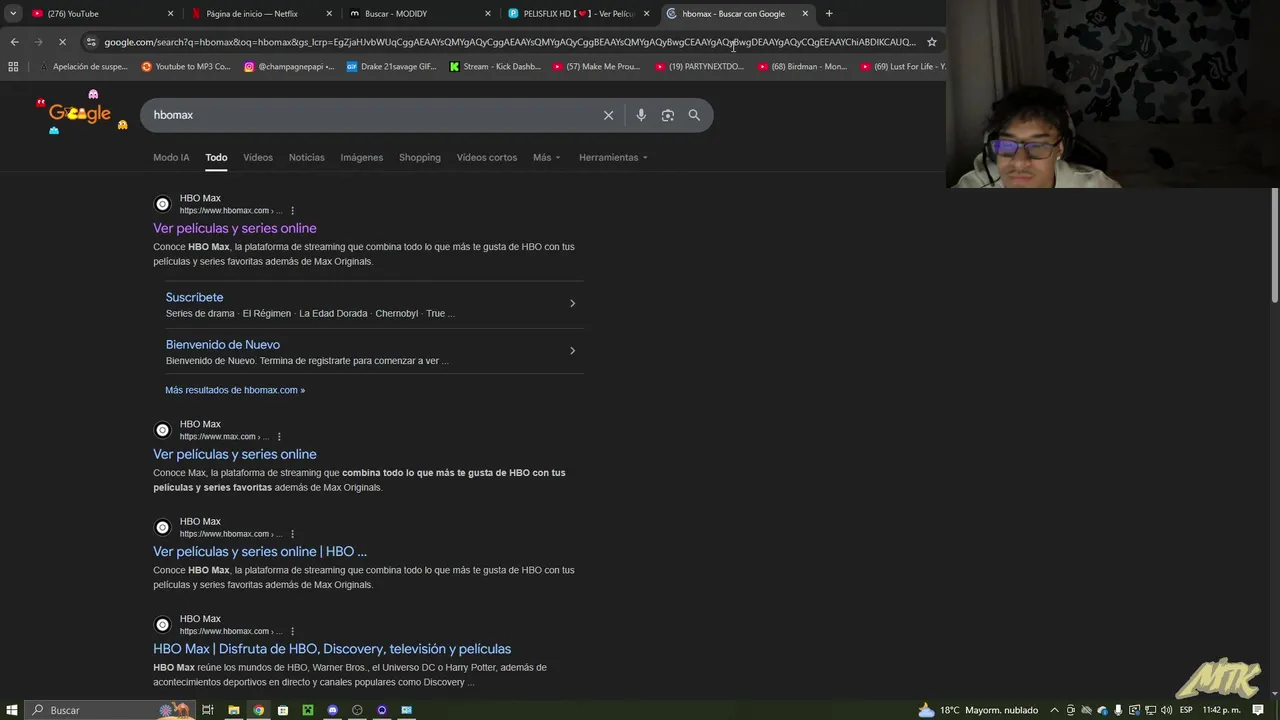Stop loading the page
This screenshot has height=720, width=1280.
[x=62, y=42]
